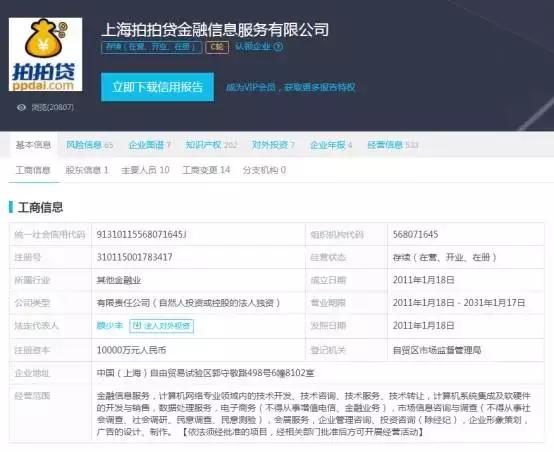
Task: Select the 企业年报 4 tab
Action: (331, 145)
